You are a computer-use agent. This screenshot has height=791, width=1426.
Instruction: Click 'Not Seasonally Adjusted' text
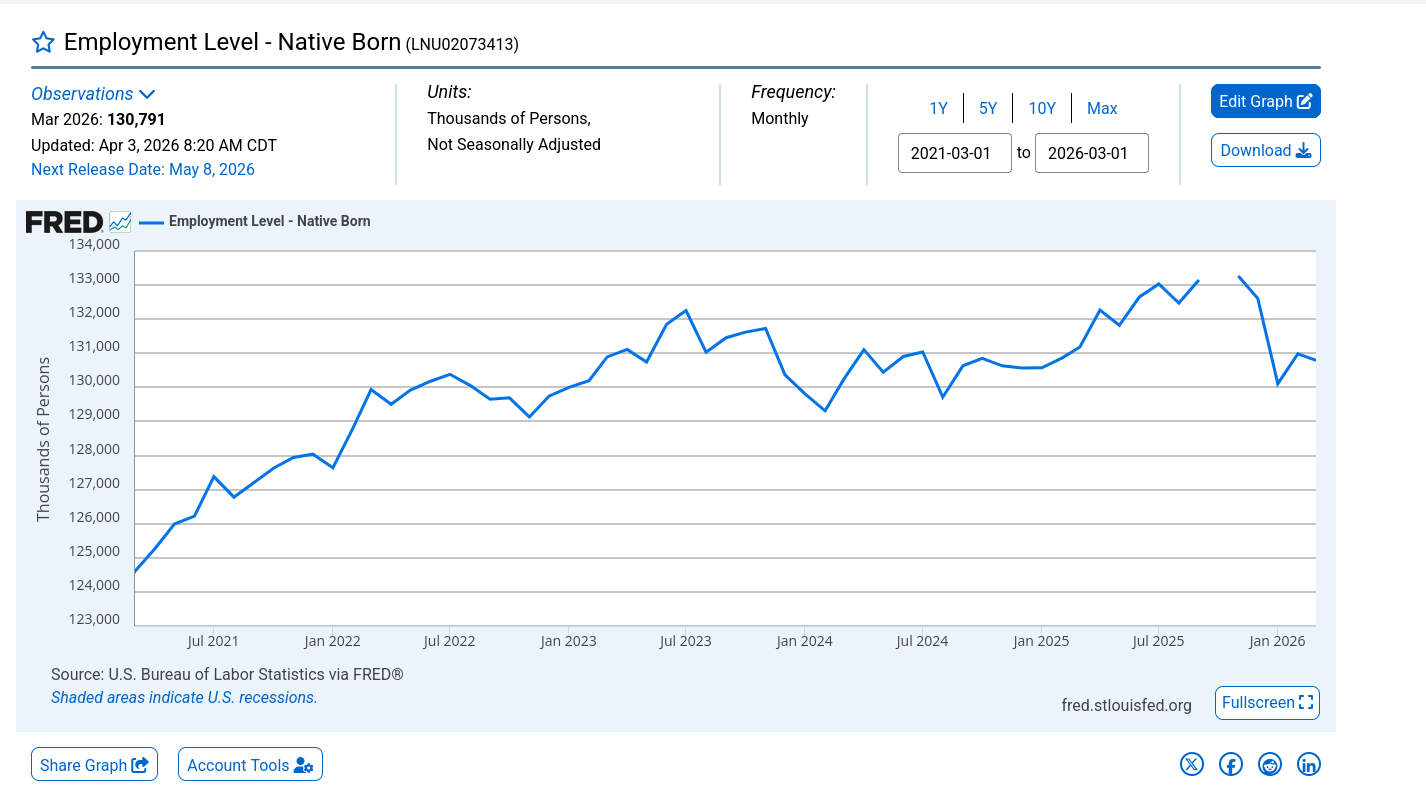(514, 144)
